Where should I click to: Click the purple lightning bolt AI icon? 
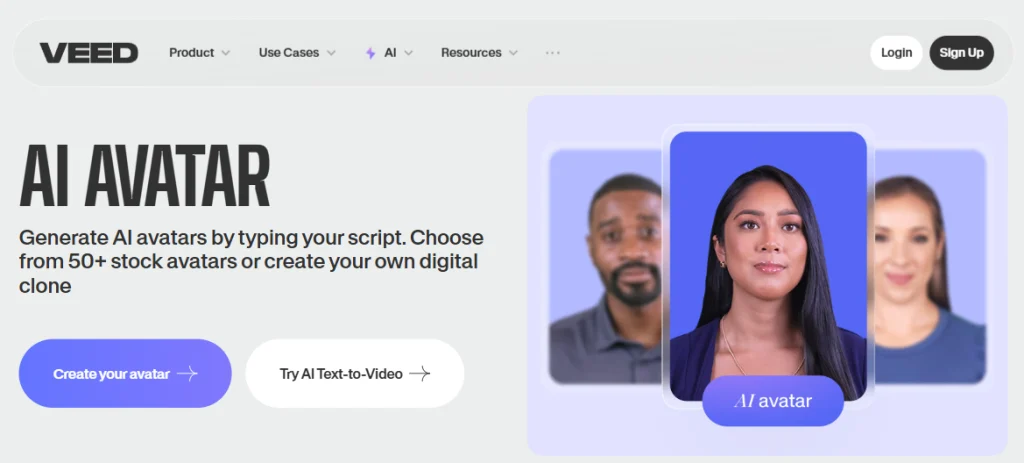[x=370, y=53]
